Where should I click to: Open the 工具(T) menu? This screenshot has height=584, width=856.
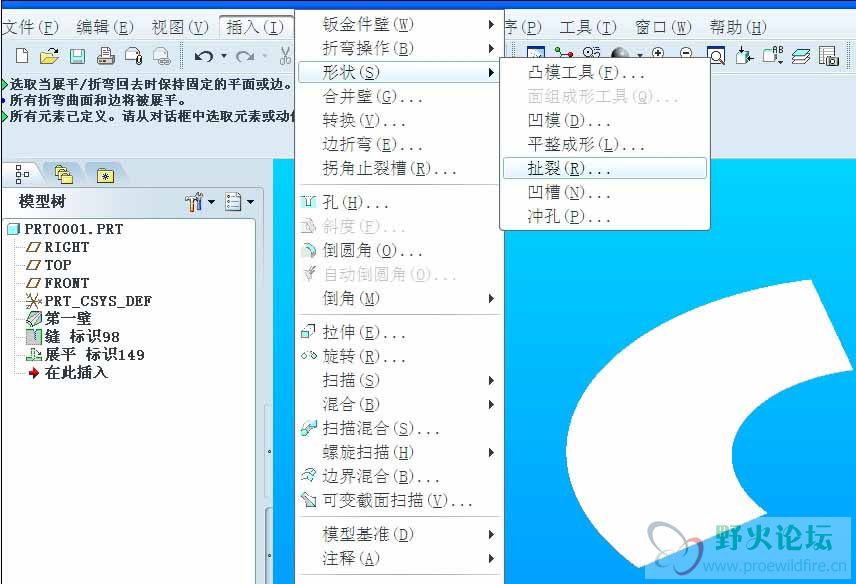[585, 27]
